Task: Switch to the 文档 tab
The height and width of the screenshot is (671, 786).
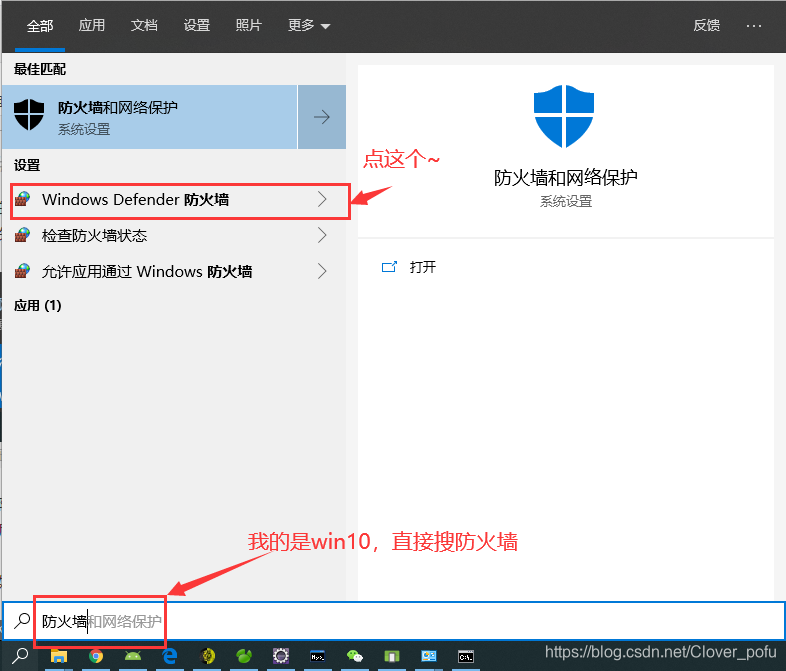Action: [144, 26]
